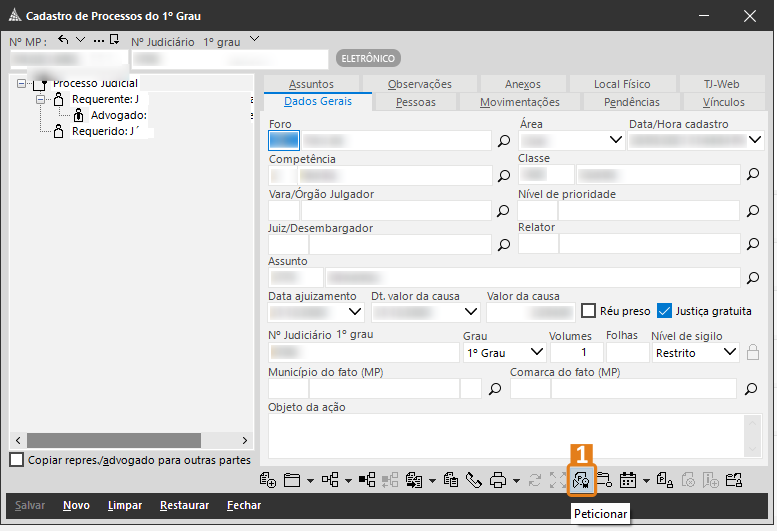Click the Novo button

point(76,506)
